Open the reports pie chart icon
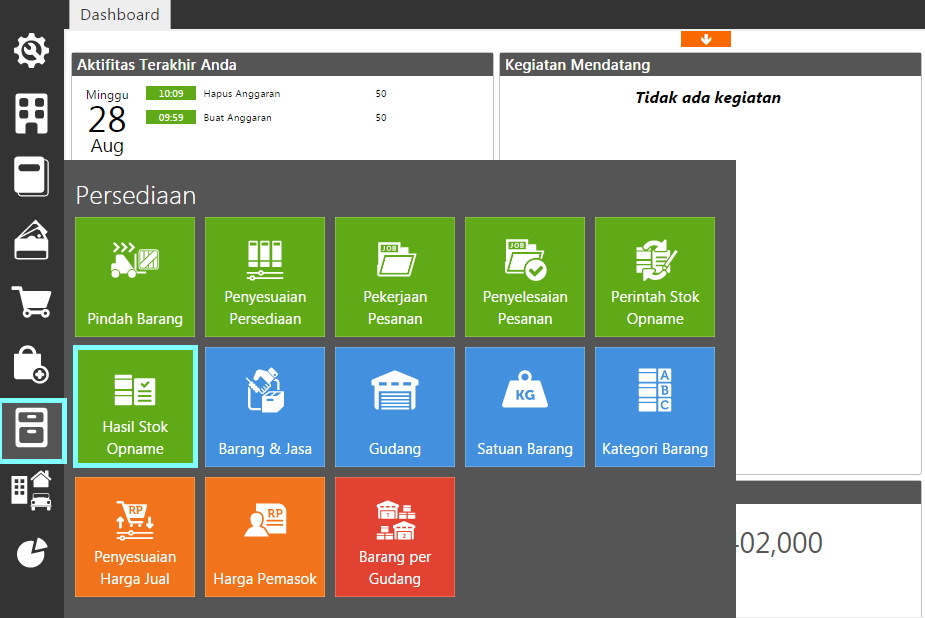 point(32,553)
